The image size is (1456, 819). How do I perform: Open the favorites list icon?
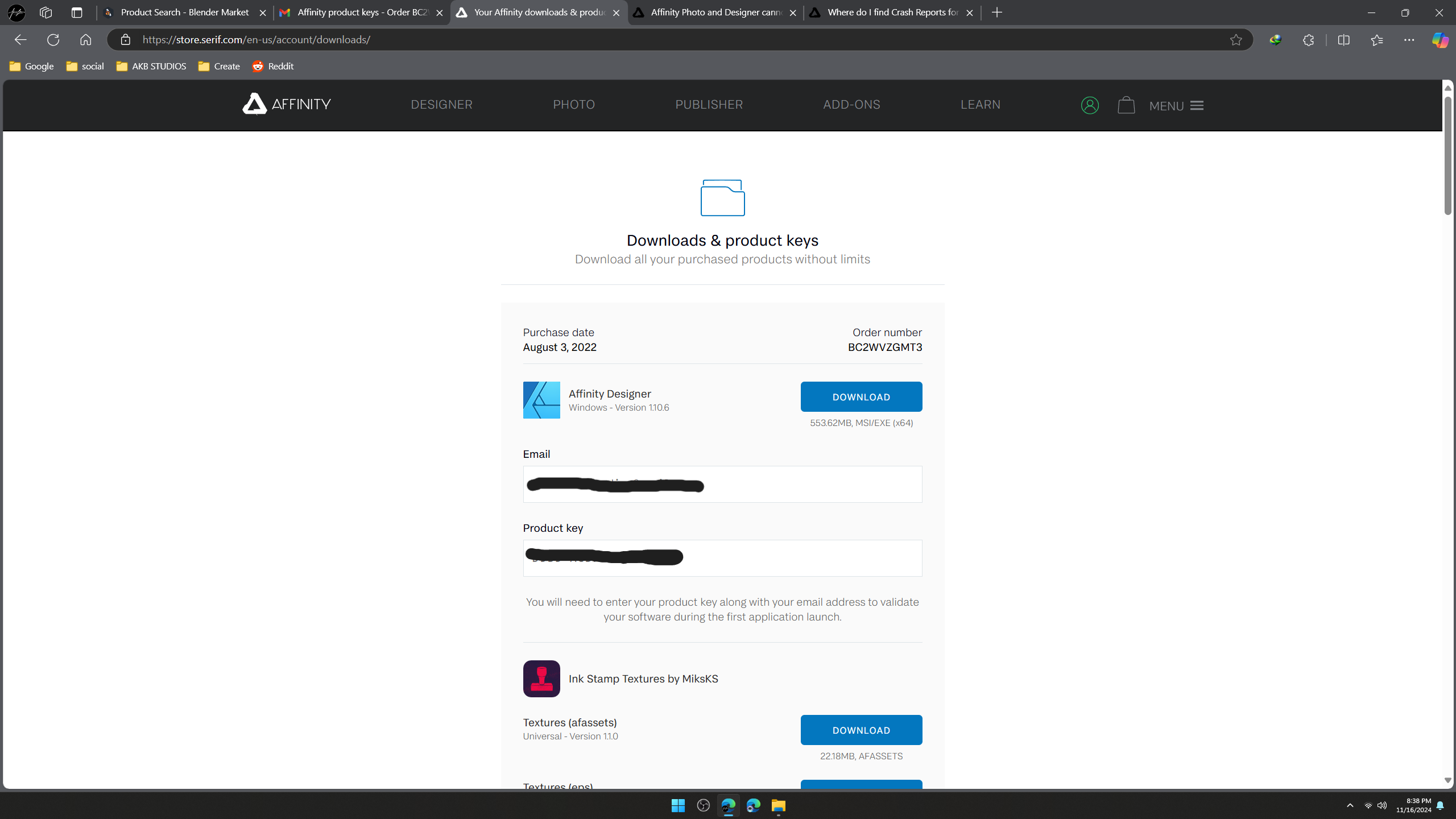point(1377,40)
